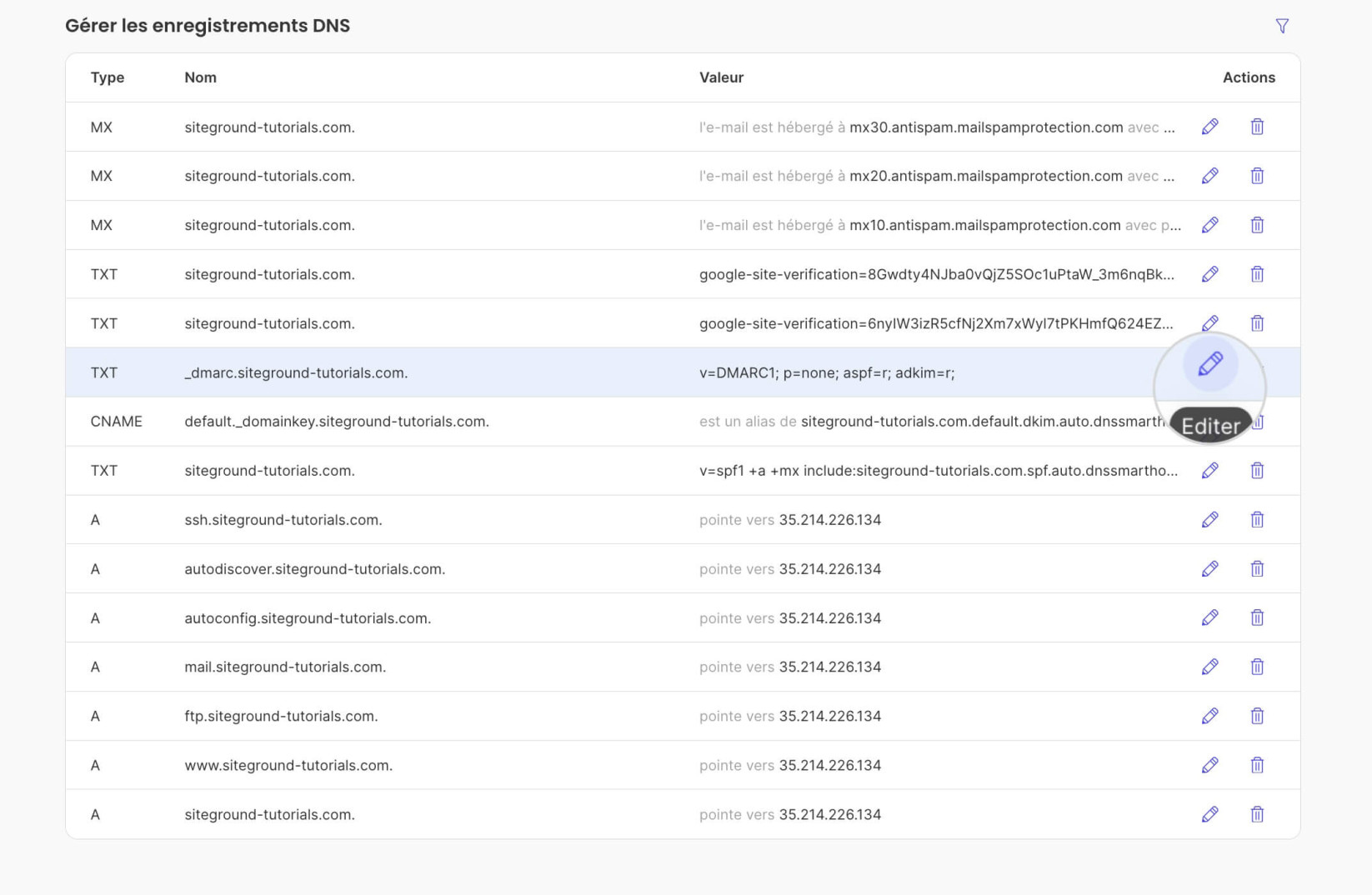Image resolution: width=1372 pixels, height=895 pixels.
Task: Click the Gérer les enregistrements DNS heading
Action: 208,26
